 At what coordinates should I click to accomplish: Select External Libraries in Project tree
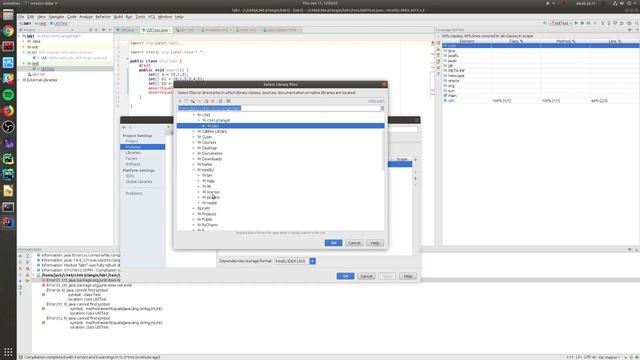pyautogui.click(x=40, y=80)
